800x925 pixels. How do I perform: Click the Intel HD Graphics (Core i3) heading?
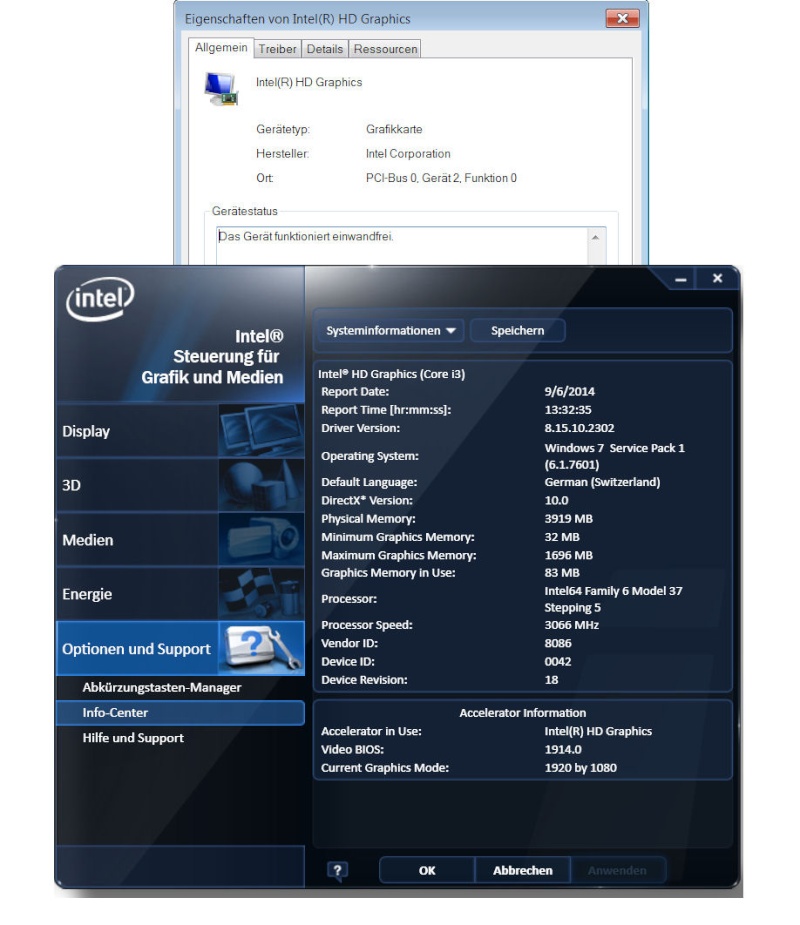click(x=391, y=374)
